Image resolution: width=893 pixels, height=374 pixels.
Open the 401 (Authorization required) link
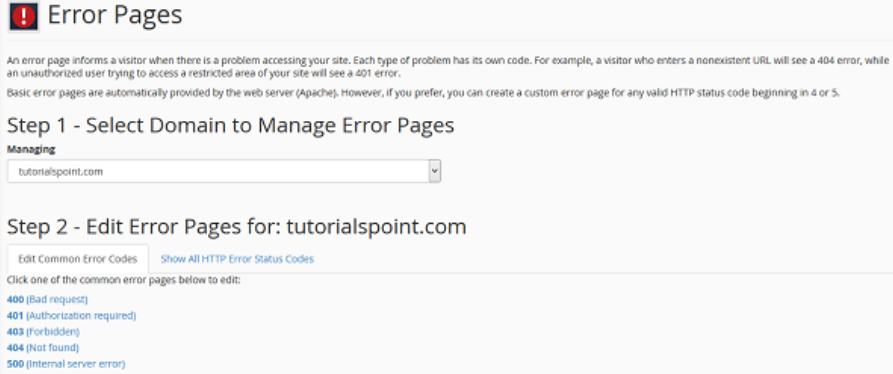click(x=71, y=315)
